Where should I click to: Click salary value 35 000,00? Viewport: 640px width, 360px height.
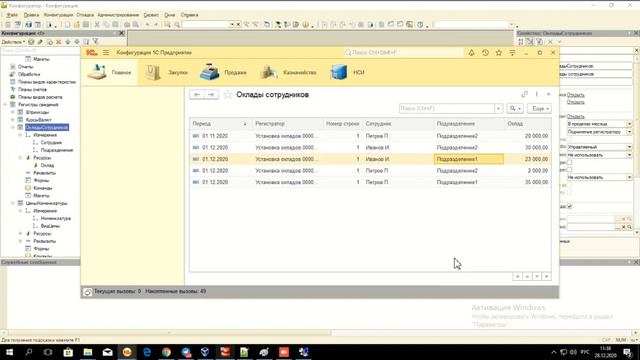(x=536, y=182)
